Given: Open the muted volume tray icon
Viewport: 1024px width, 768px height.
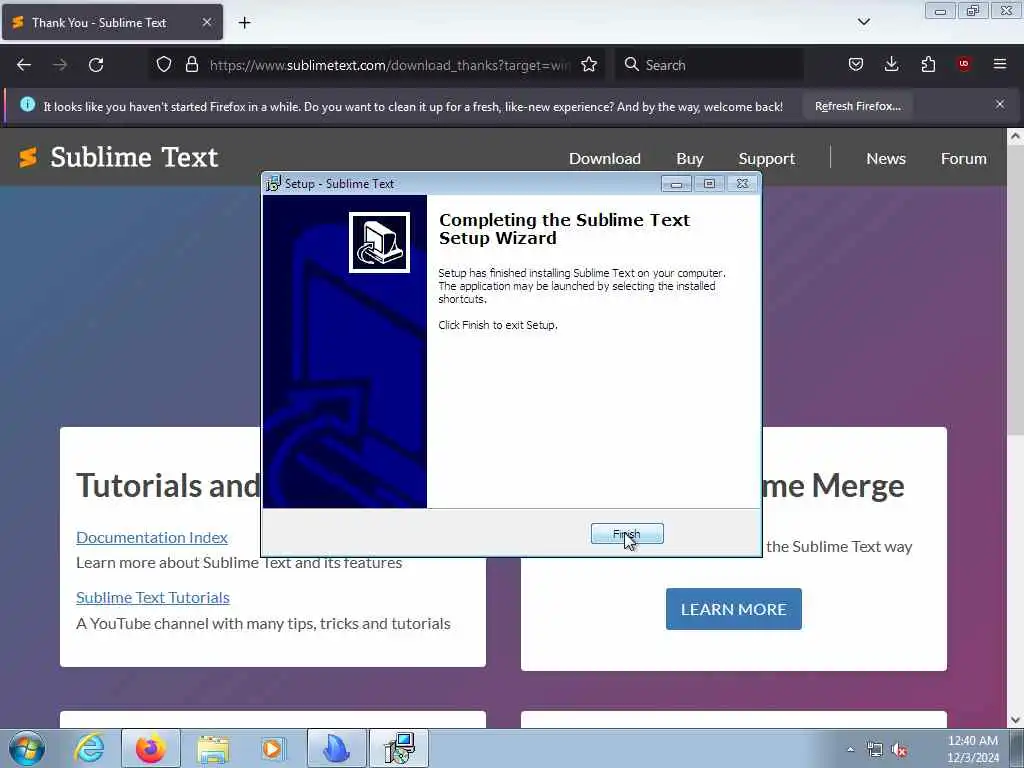Looking at the screenshot, I should pos(899,750).
